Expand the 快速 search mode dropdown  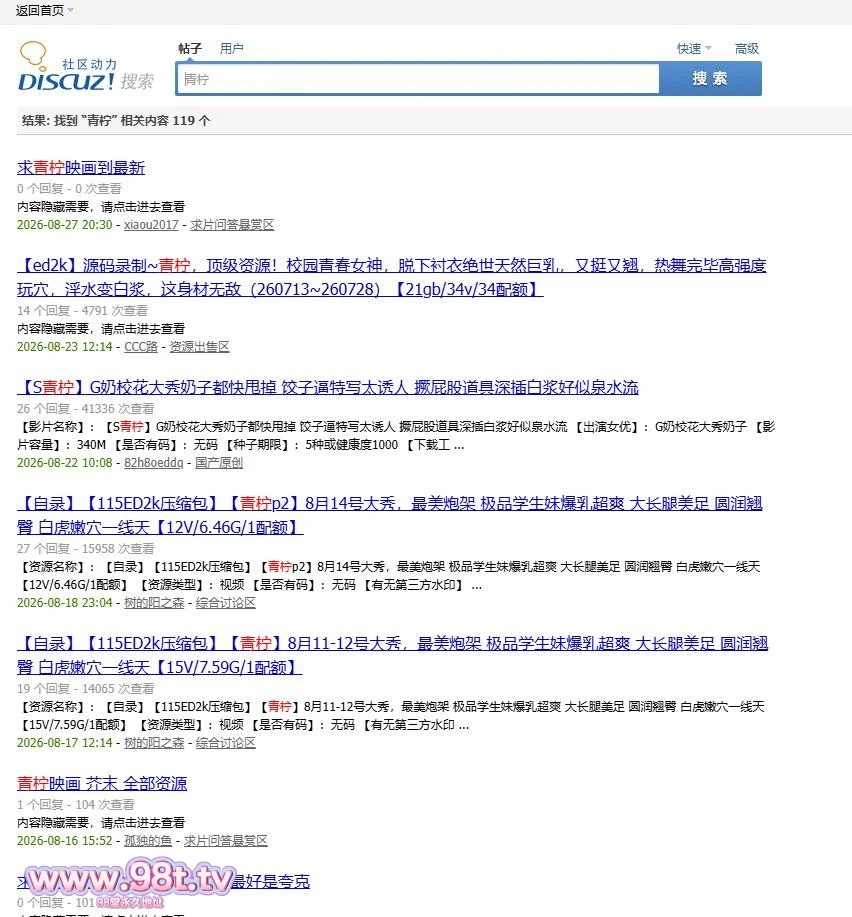tap(694, 49)
